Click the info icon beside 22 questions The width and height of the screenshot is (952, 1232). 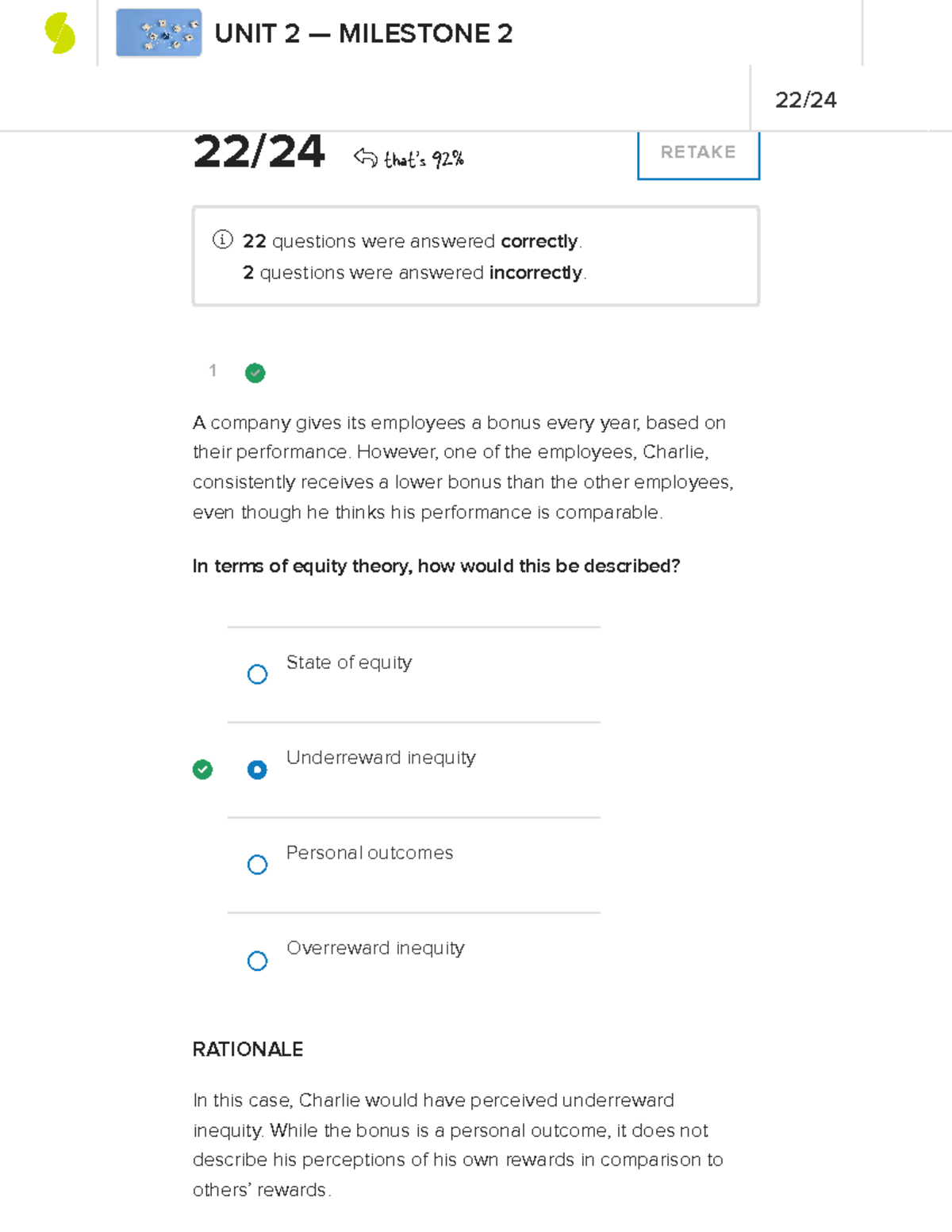(x=223, y=240)
